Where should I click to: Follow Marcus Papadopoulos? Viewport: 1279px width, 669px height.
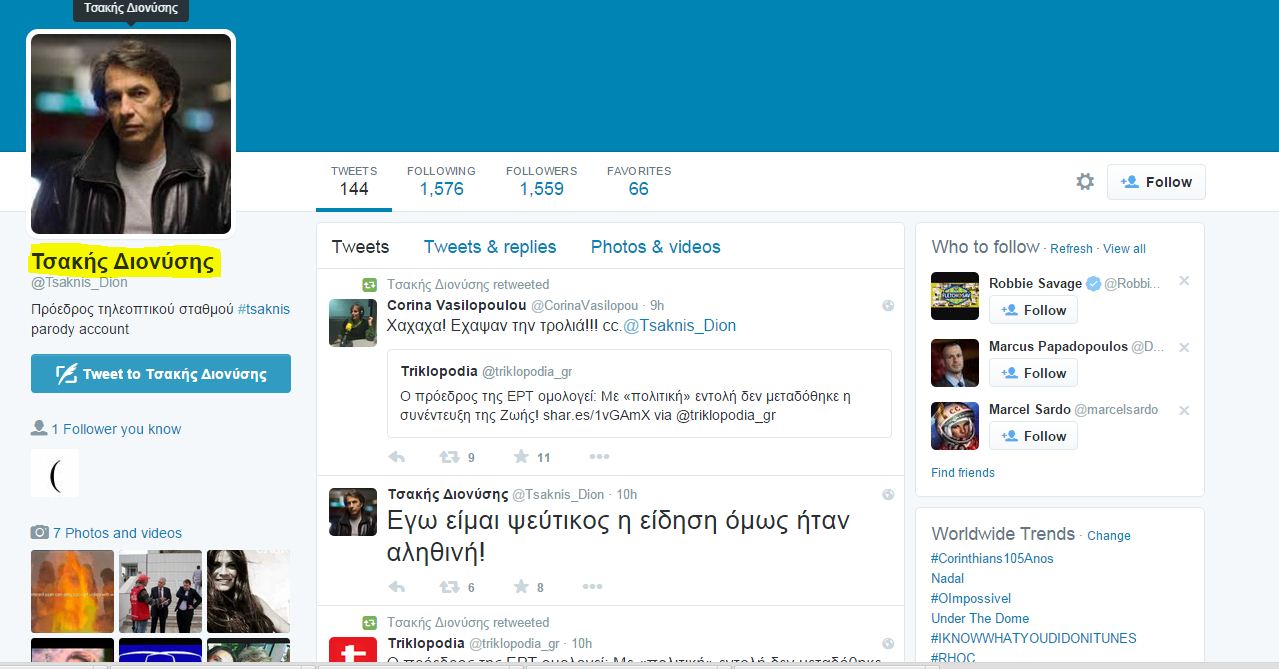click(1033, 373)
